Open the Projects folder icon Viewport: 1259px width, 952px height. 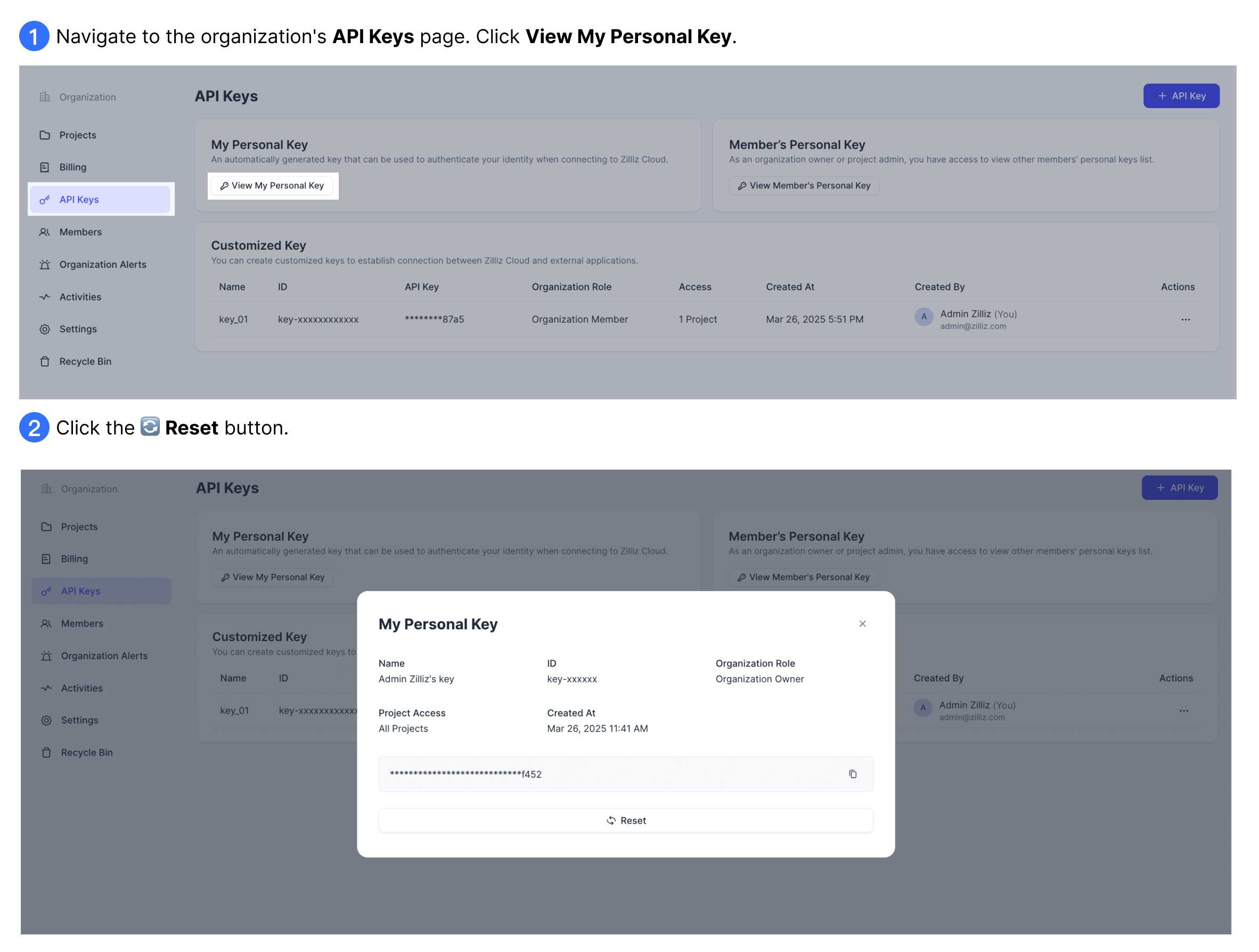pyautogui.click(x=45, y=135)
